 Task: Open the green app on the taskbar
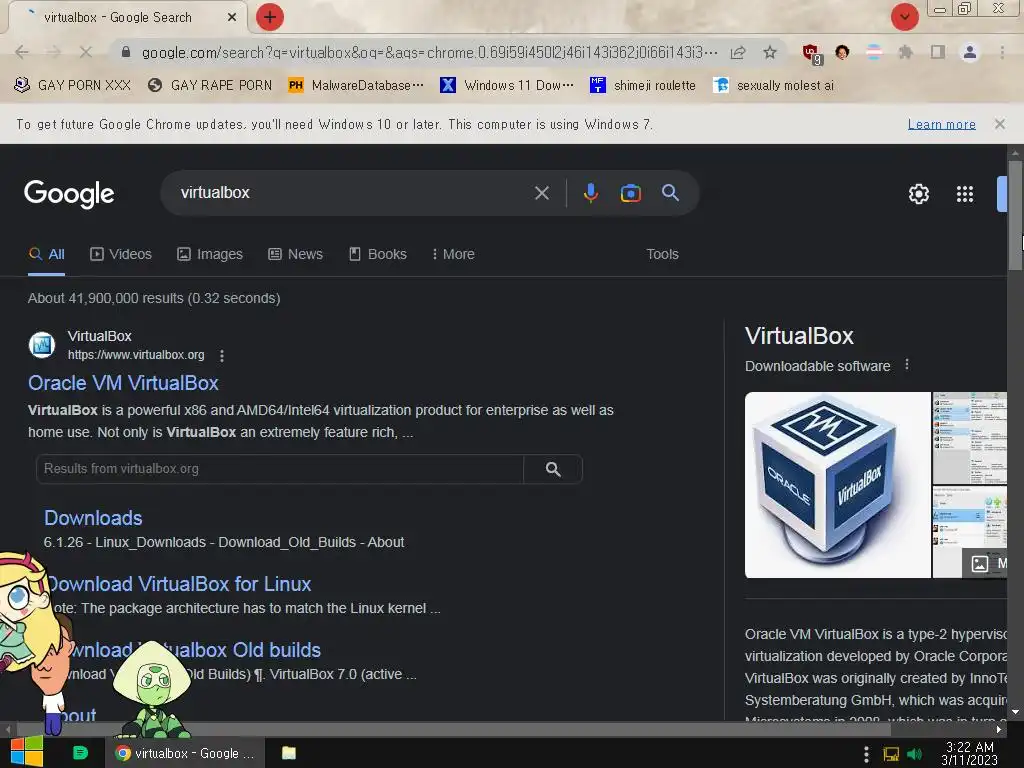click(x=80, y=753)
